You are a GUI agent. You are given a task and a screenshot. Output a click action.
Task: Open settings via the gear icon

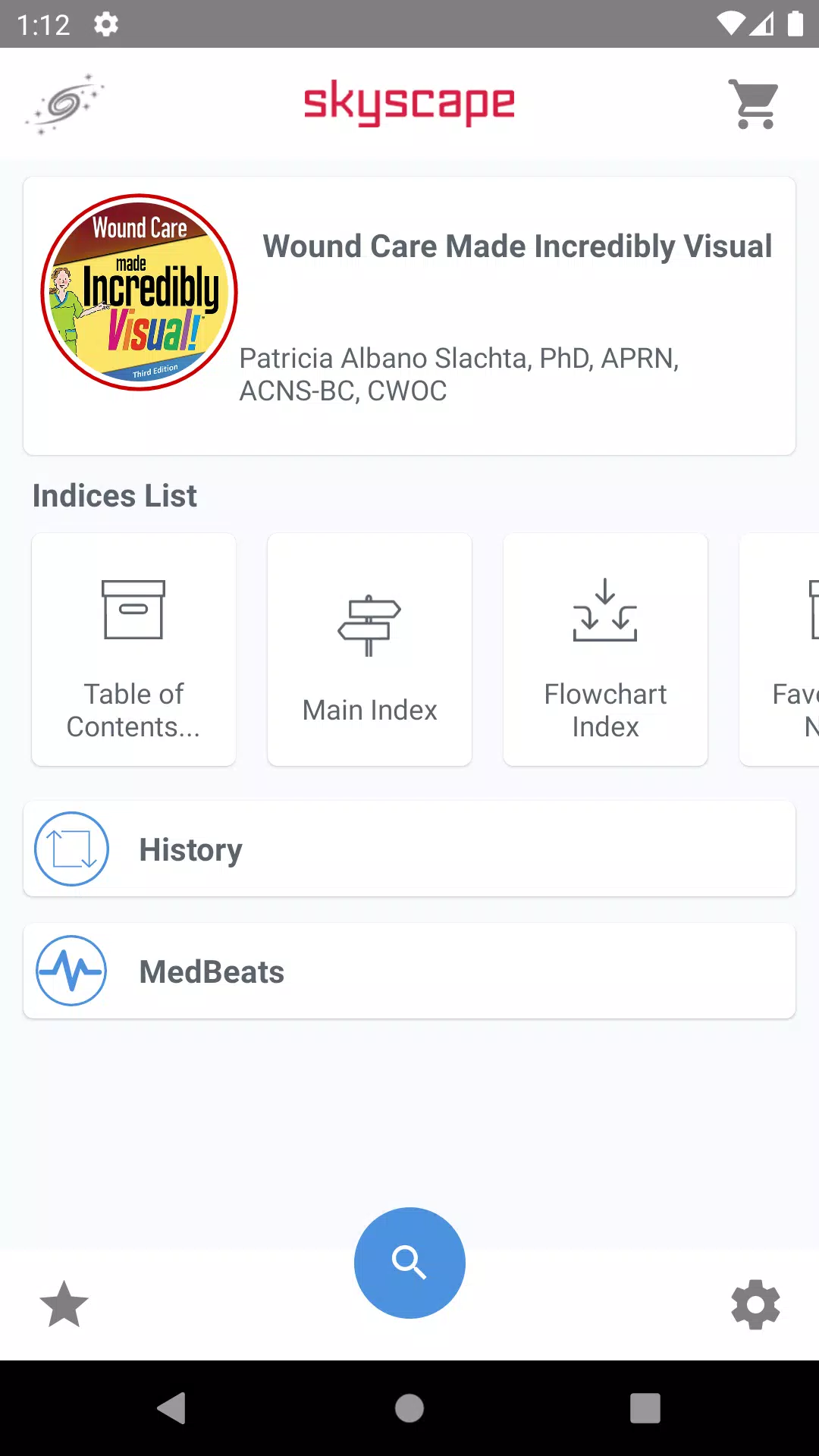click(x=755, y=1304)
